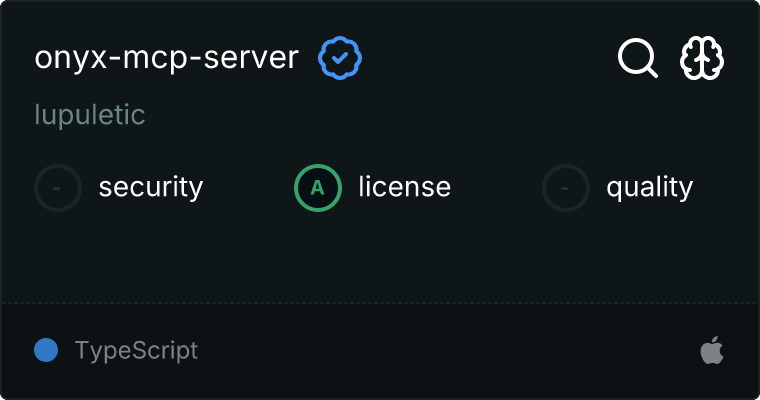Open the lupuletic author link
Viewport: 760px width, 400px height.
[x=90, y=115]
